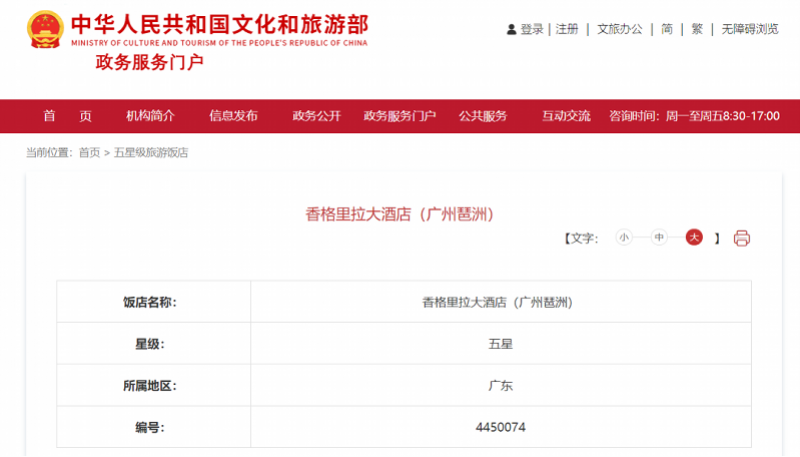This screenshot has height=457, width=800.
Task: Select small font size 小
Action: [623, 237]
